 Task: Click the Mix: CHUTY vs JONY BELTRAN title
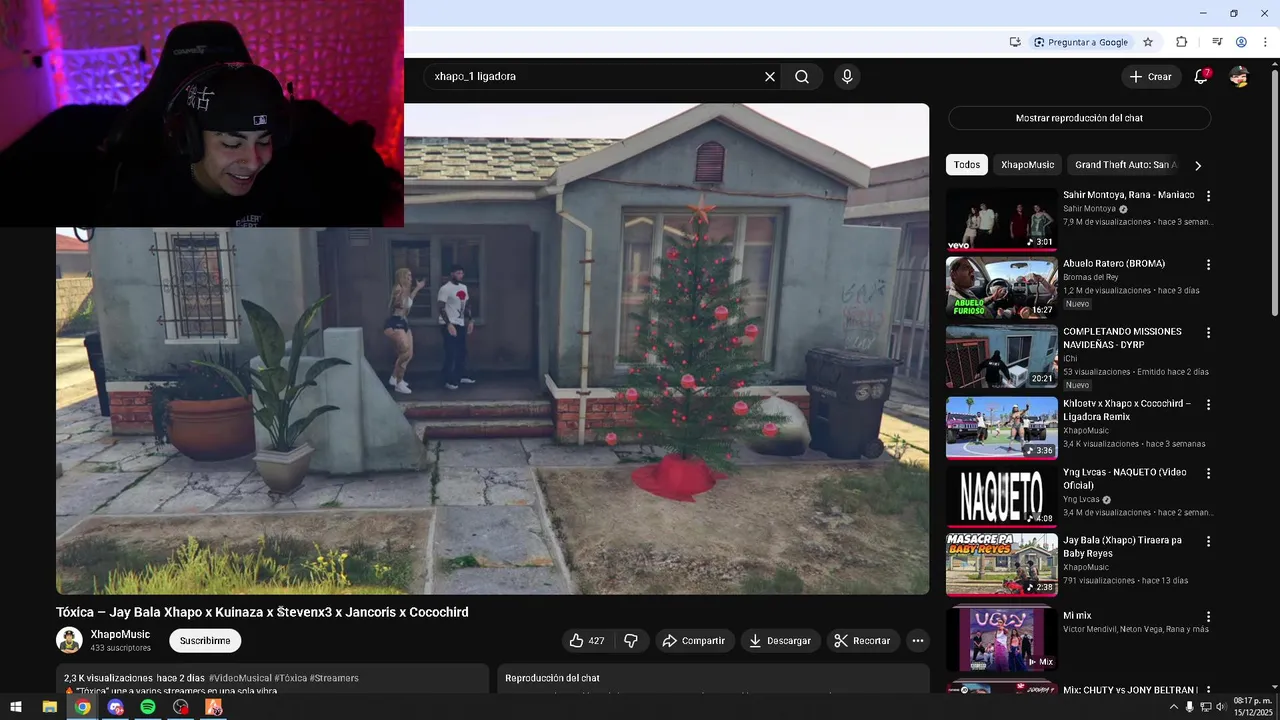[1130, 690]
